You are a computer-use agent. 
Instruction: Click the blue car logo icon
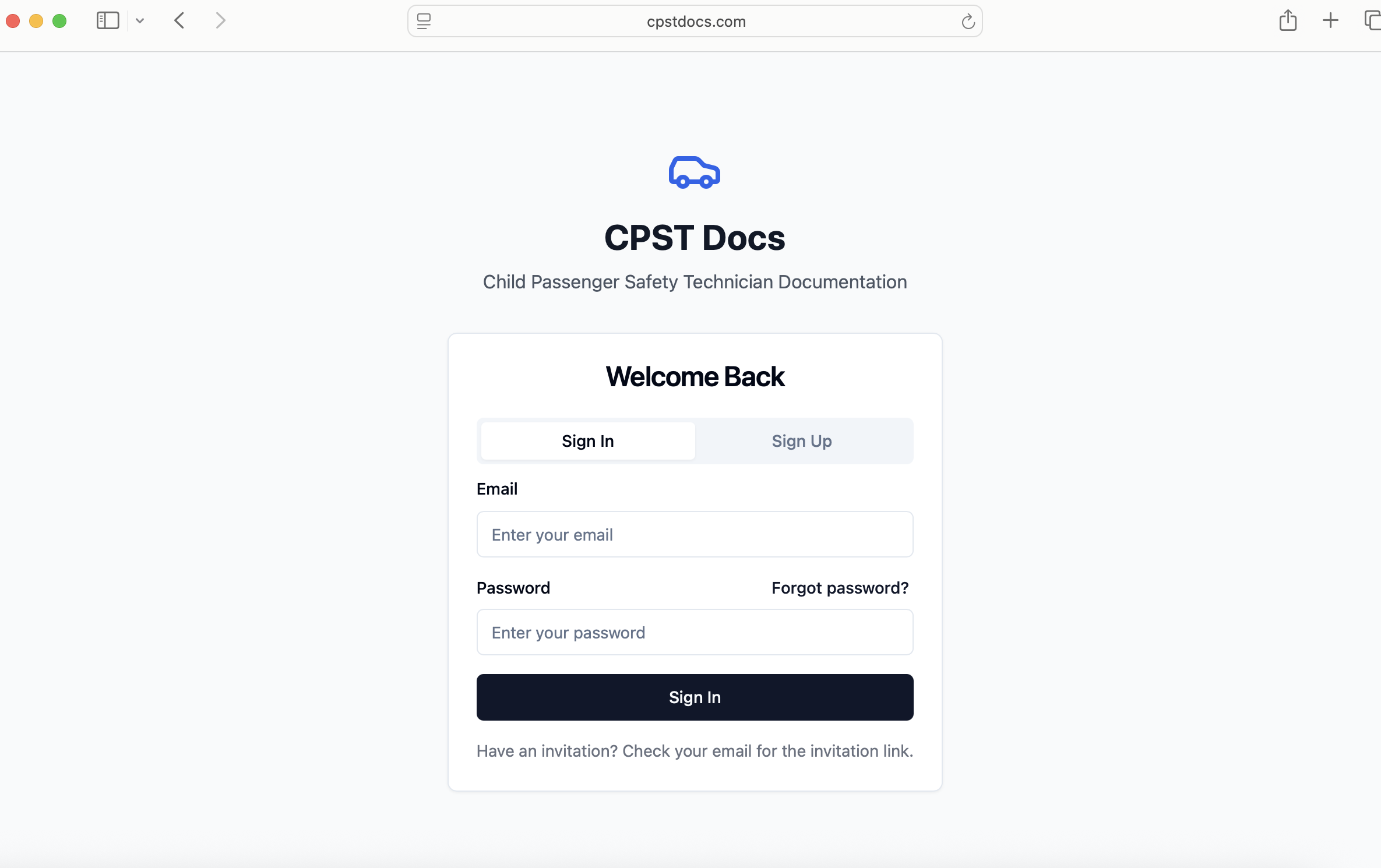point(694,172)
